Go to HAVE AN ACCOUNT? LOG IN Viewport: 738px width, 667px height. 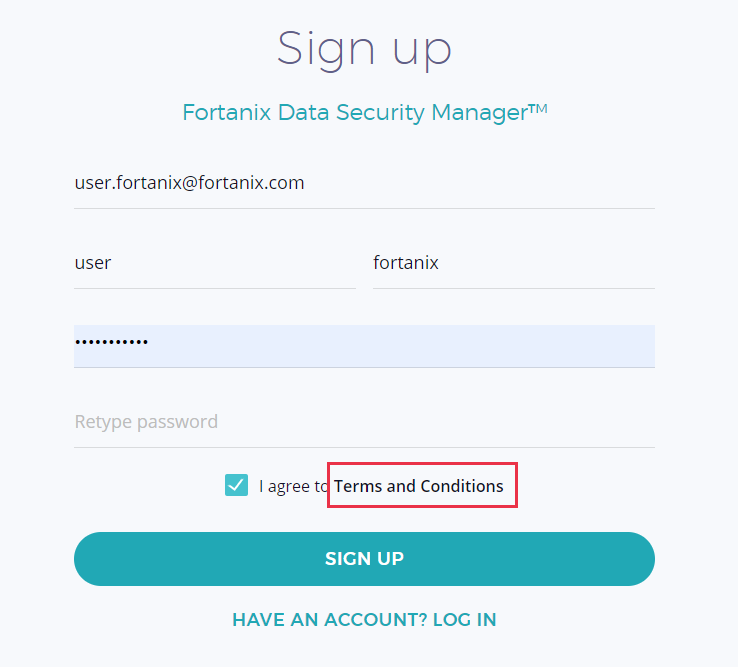click(364, 620)
